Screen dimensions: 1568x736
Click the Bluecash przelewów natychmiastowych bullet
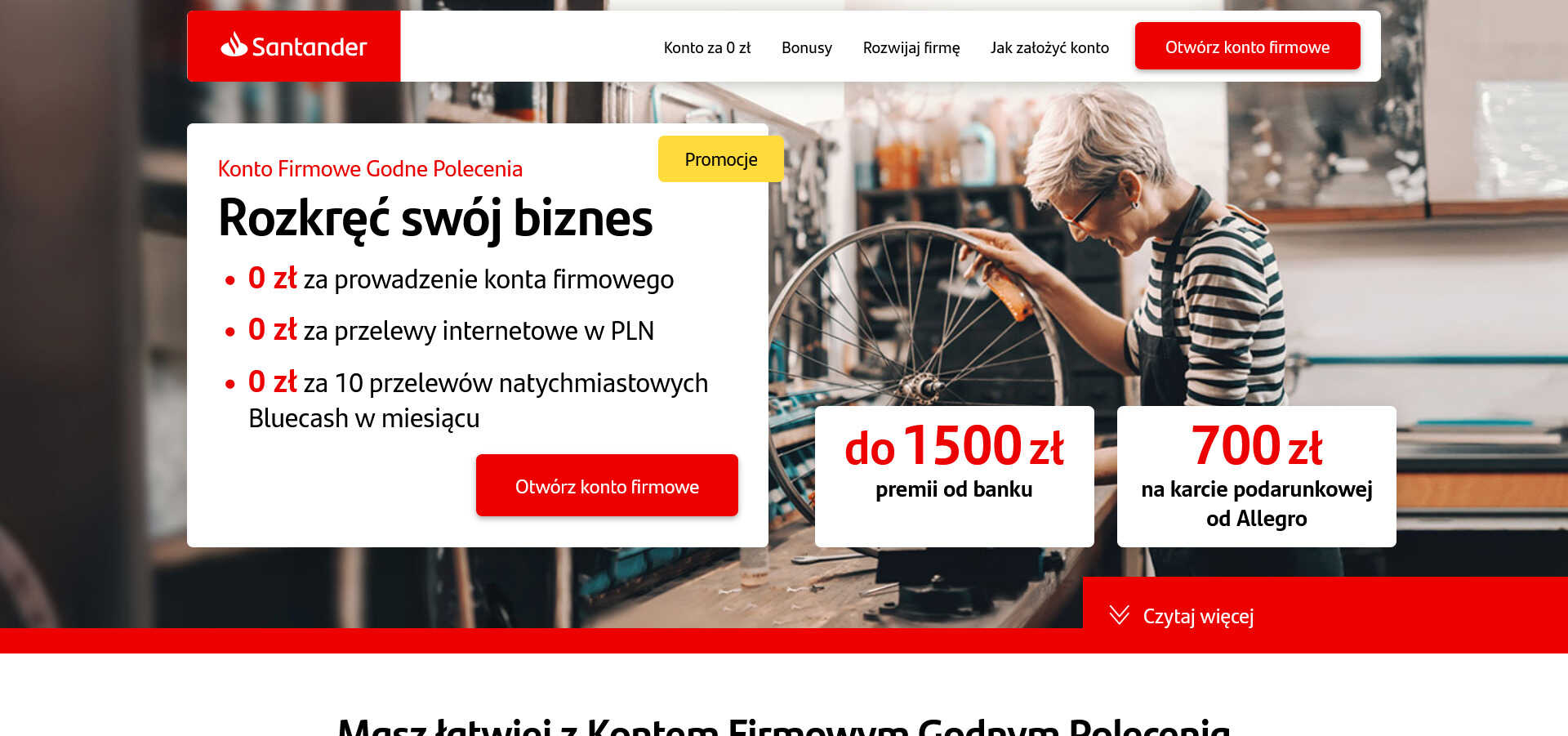tap(478, 400)
